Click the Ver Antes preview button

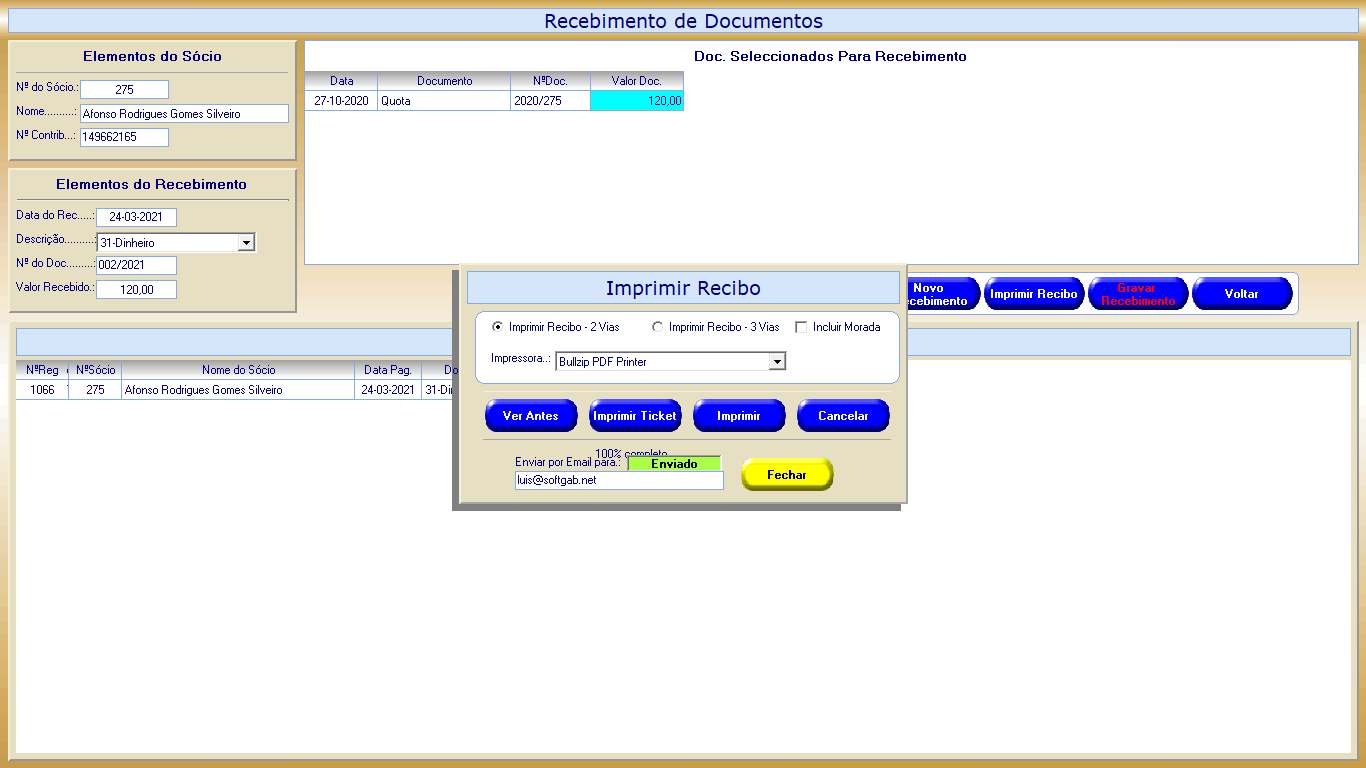coord(530,416)
